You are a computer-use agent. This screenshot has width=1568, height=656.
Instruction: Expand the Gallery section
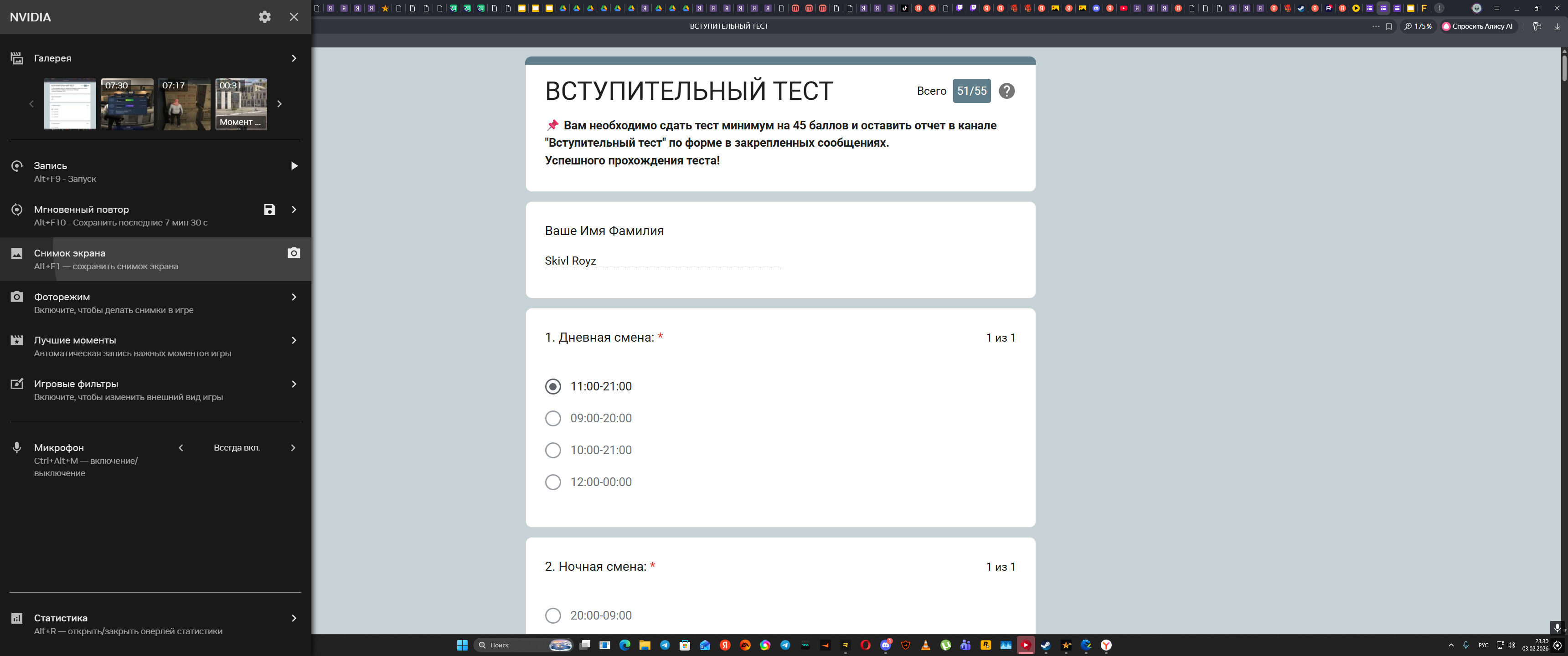(294, 58)
